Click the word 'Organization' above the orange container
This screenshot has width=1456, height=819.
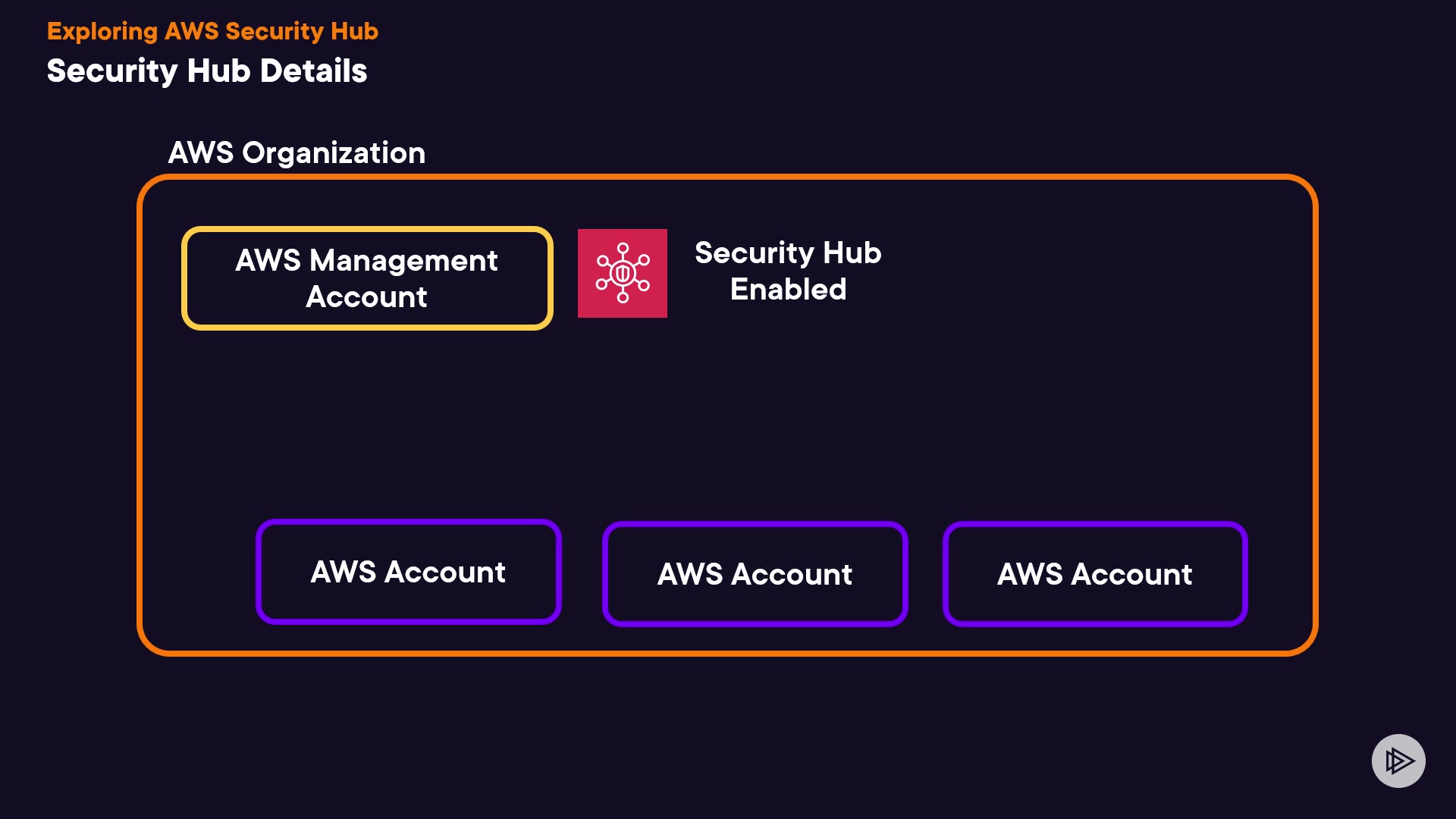[334, 152]
